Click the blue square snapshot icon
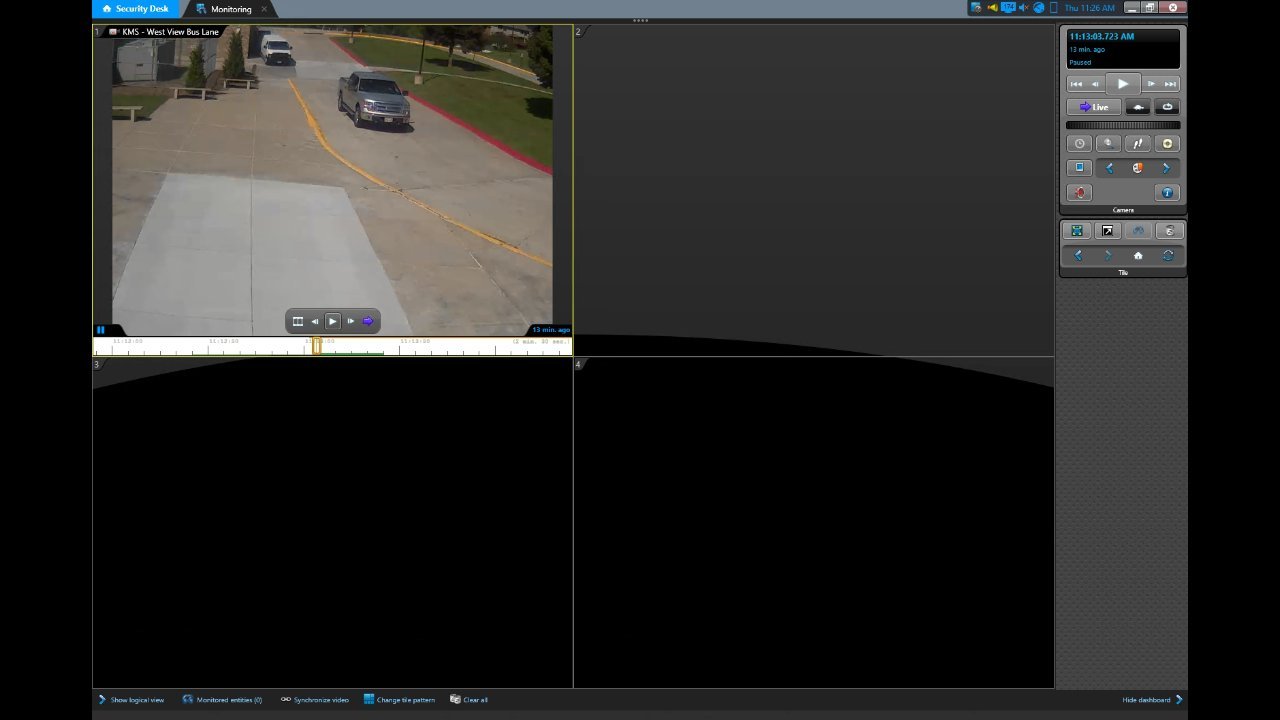 click(x=1079, y=168)
